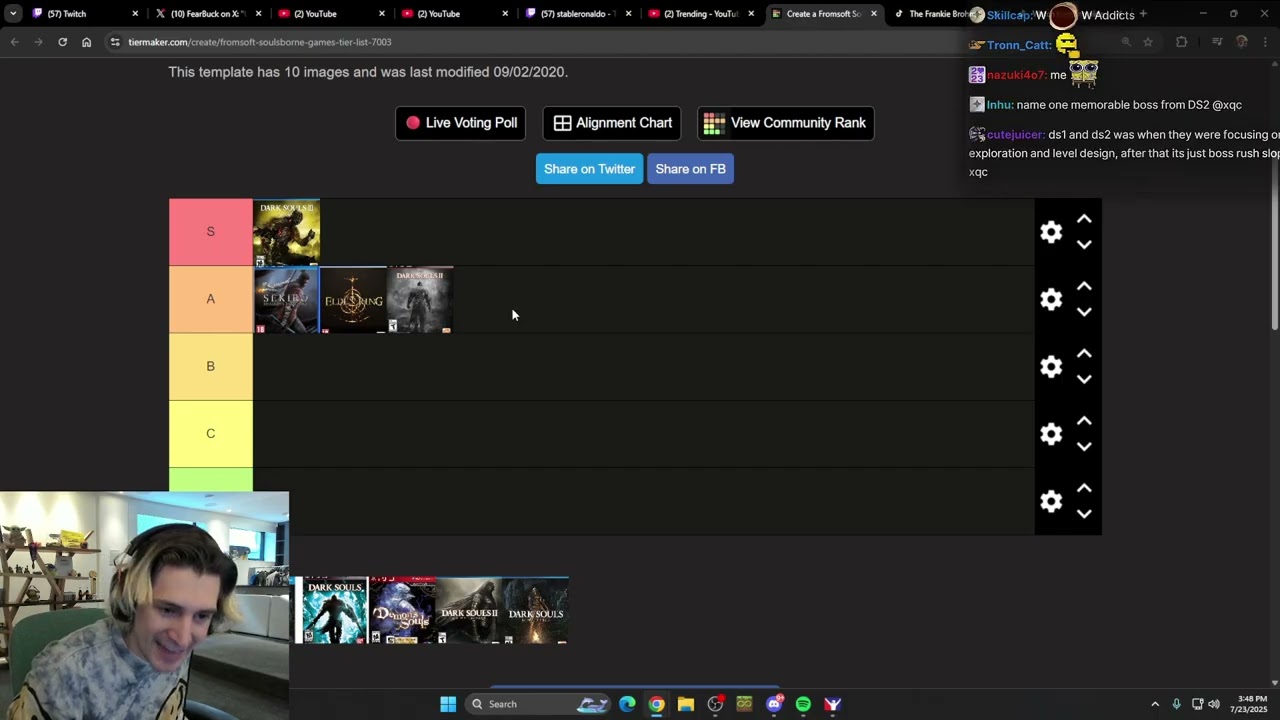Move B tier row down with arrow
The width and height of the screenshot is (1280, 720).
pos(1084,379)
